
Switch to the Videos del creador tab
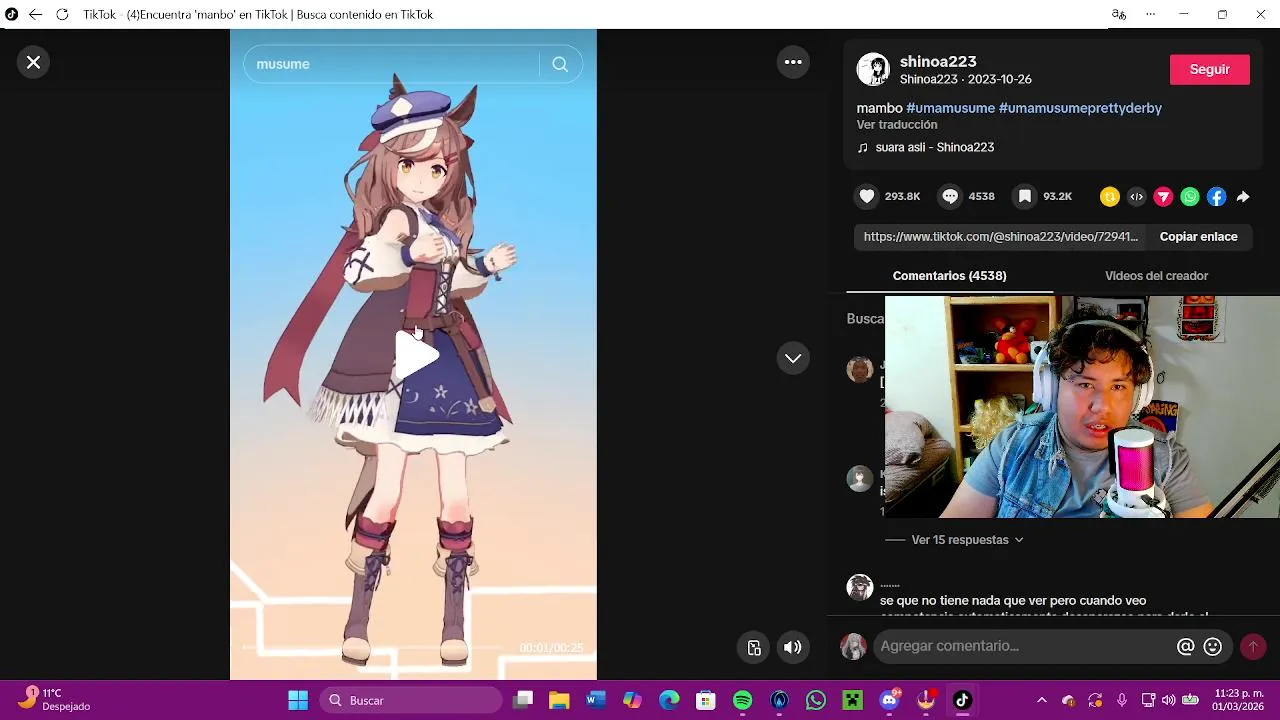pos(1156,276)
